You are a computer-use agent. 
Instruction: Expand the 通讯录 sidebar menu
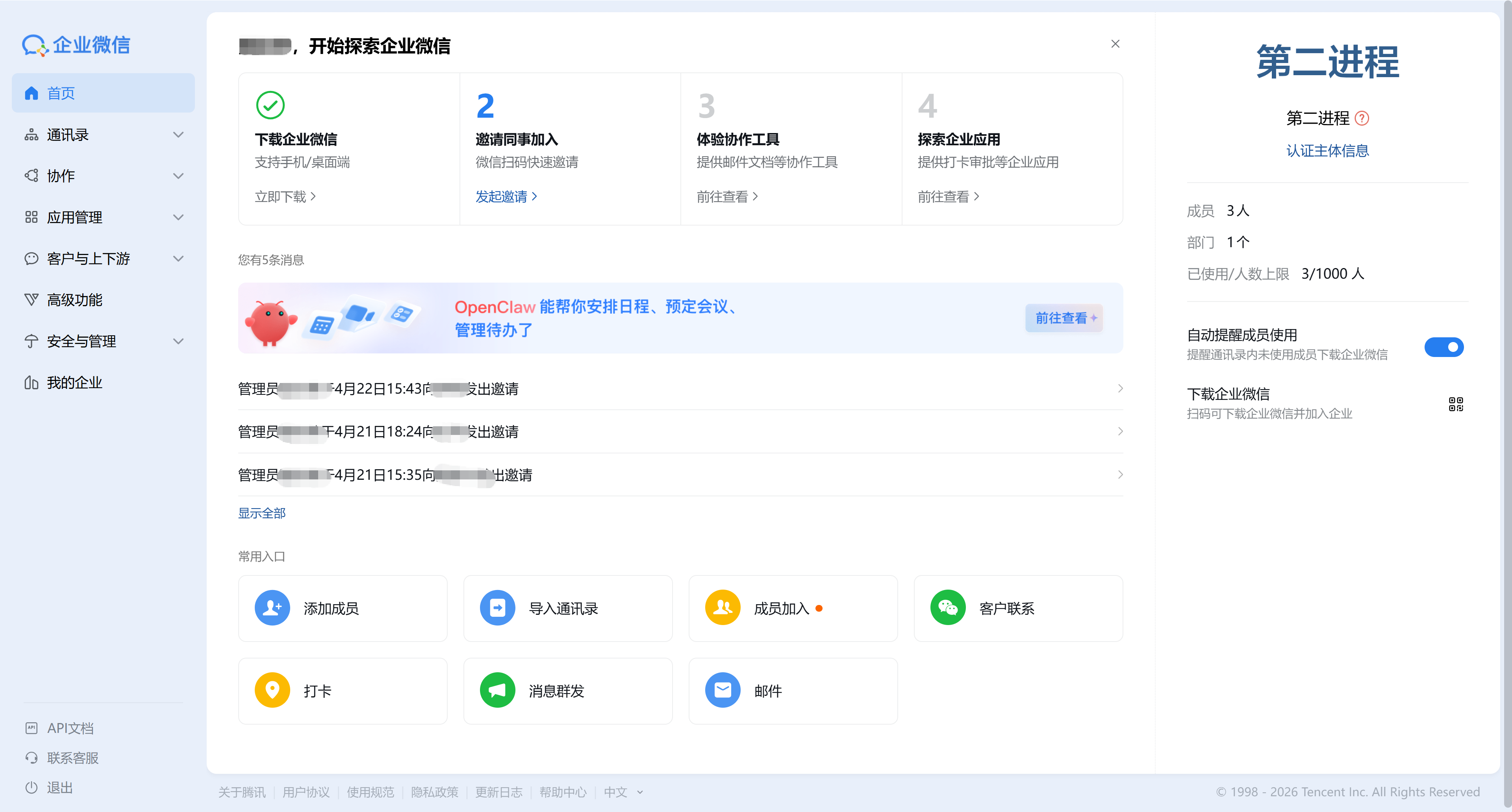tap(178, 135)
